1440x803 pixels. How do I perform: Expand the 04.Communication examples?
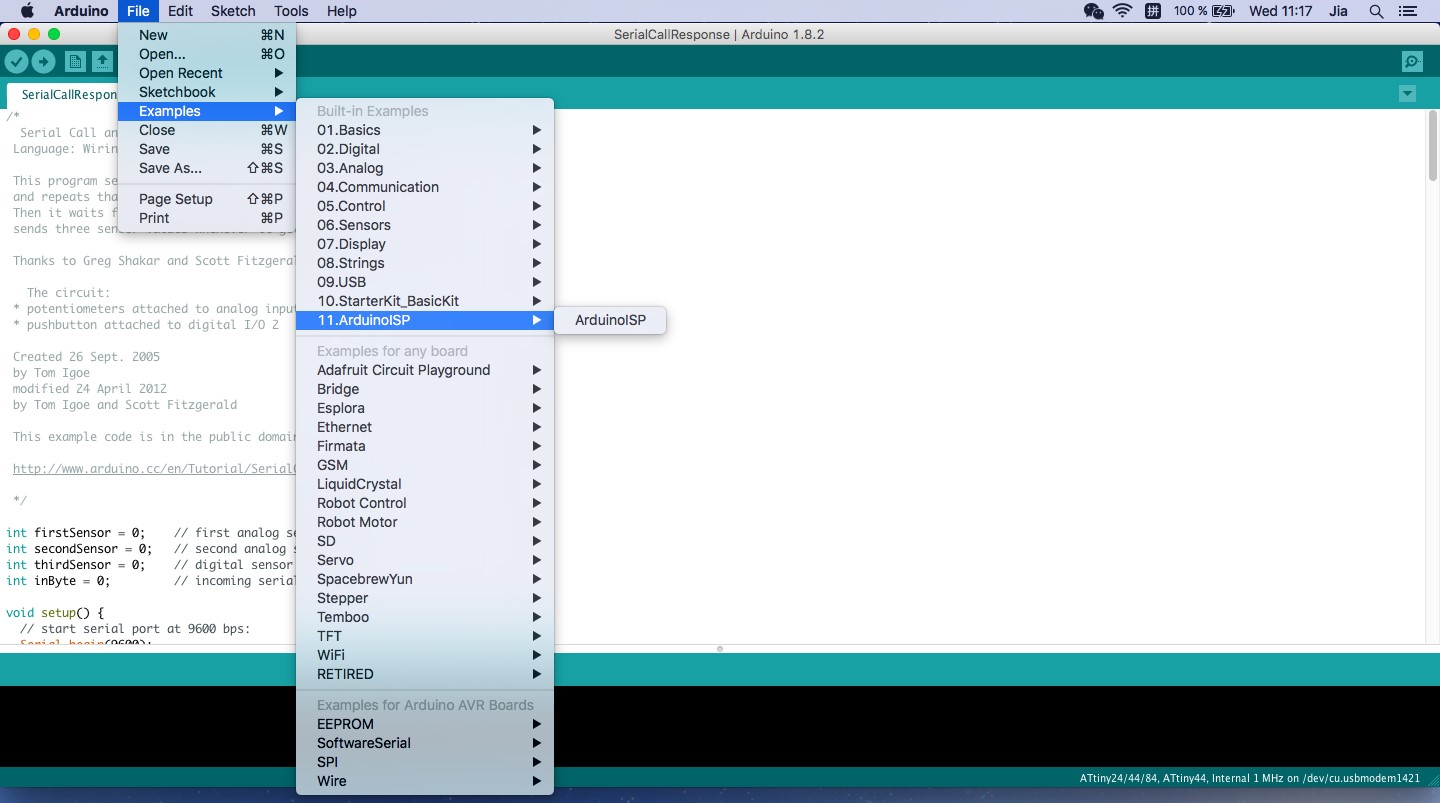pos(425,187)
